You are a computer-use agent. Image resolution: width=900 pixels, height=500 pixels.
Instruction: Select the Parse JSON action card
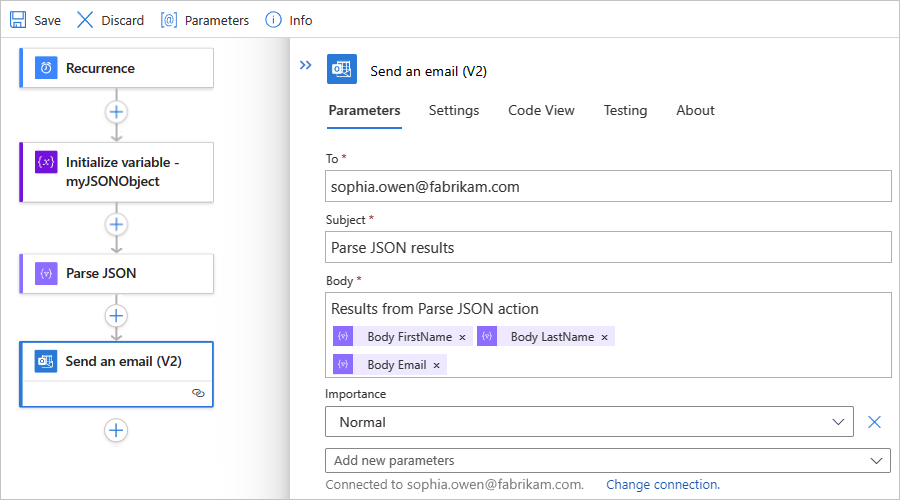click(116, 273)
